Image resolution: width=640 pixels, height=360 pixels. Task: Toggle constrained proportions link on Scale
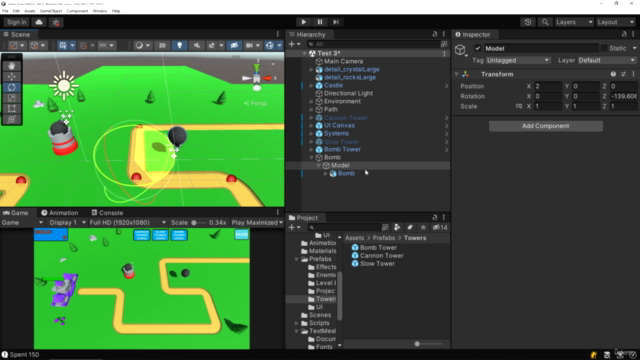(x=518, y=106)
